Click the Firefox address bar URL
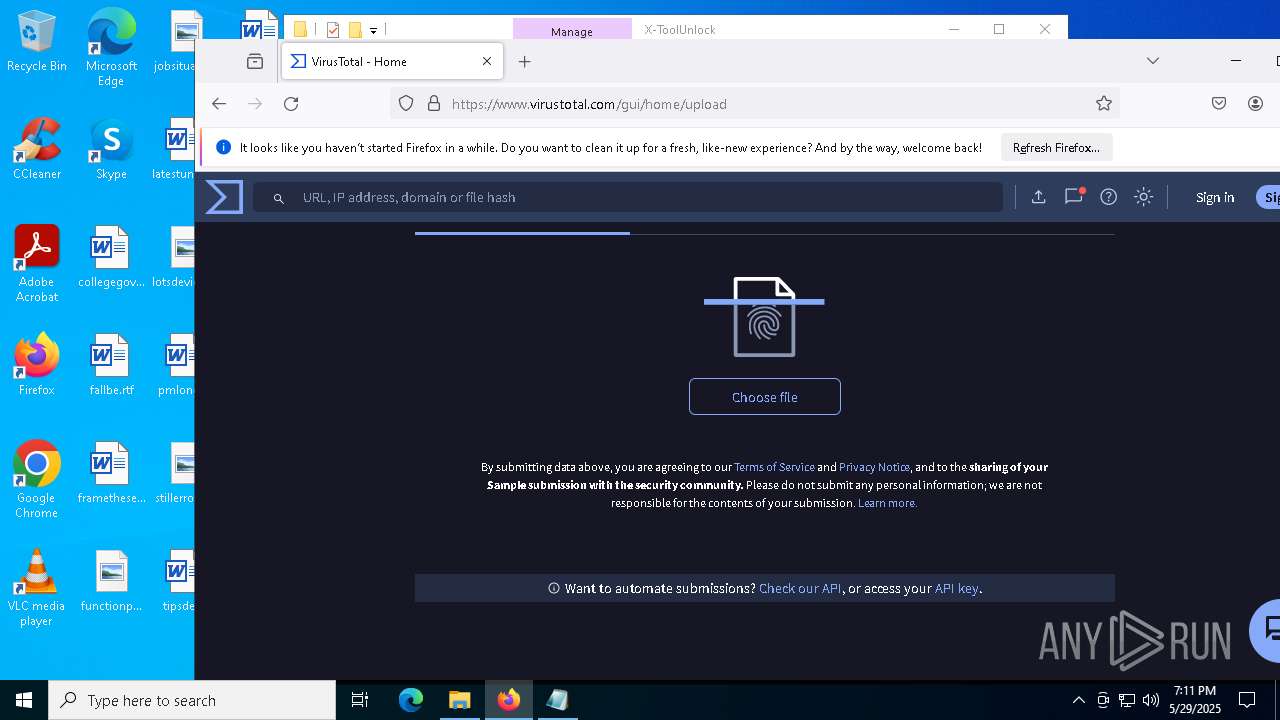 pyautogui.click(x=589, y=104)
